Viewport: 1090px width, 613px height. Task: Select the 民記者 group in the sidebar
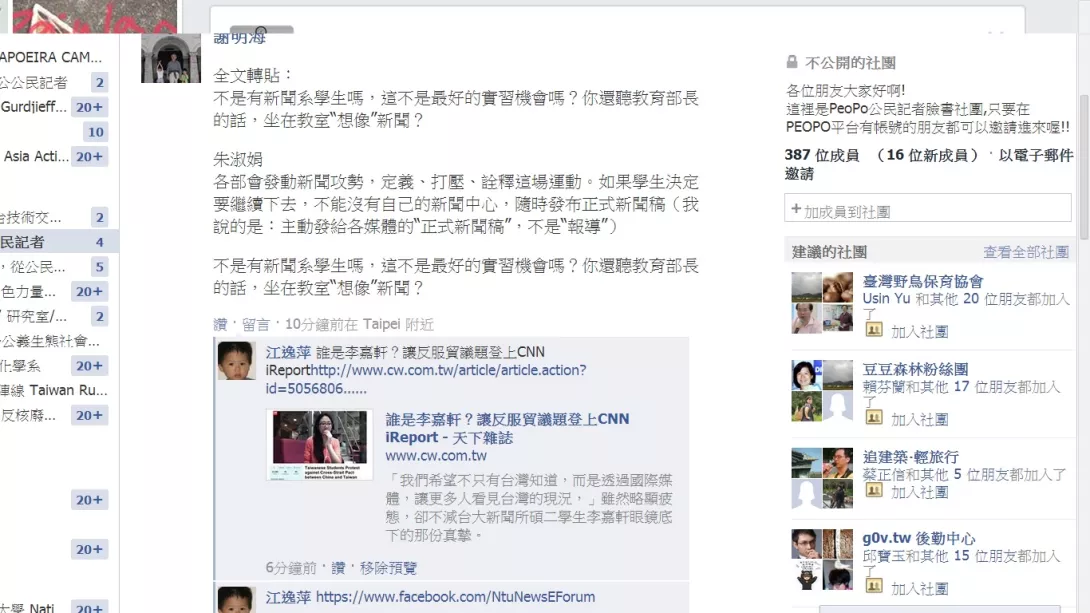point(54,242)
